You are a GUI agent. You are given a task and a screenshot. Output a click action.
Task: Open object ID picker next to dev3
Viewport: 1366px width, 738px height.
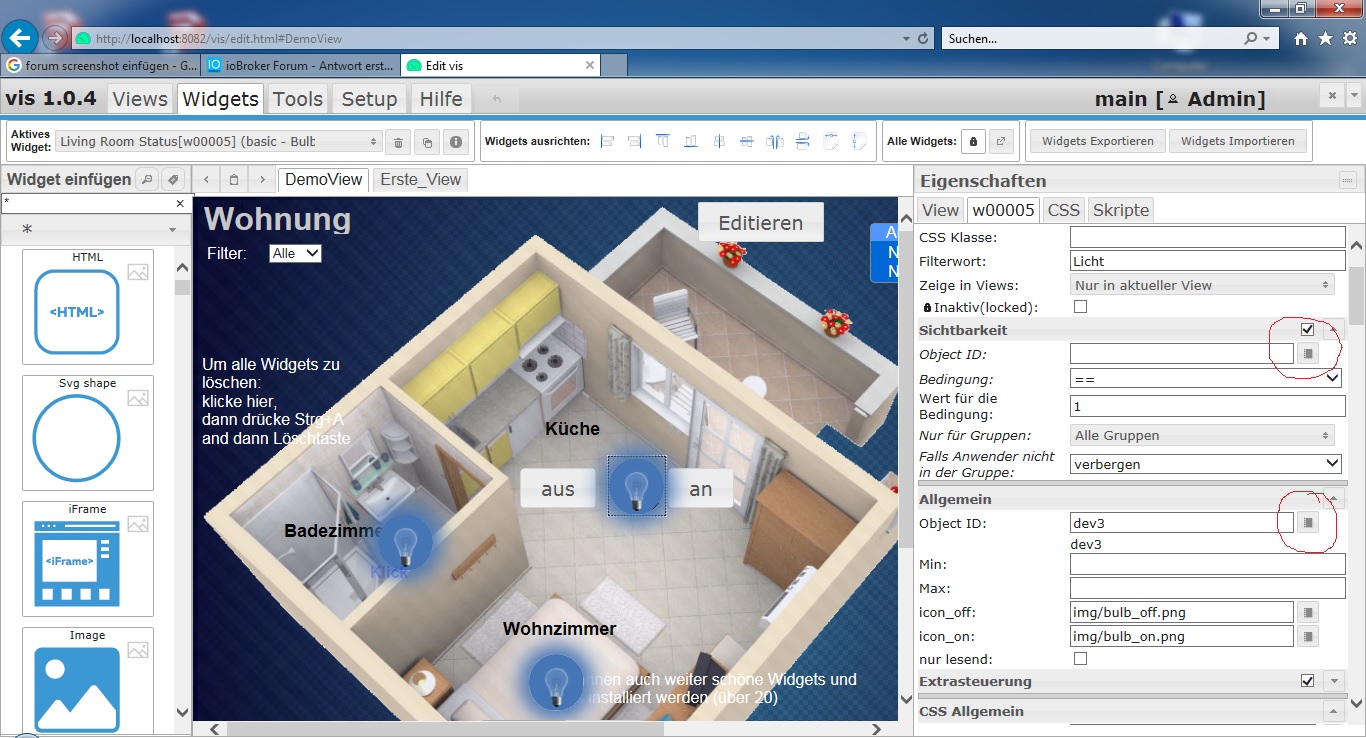(x=1308, y=522)
